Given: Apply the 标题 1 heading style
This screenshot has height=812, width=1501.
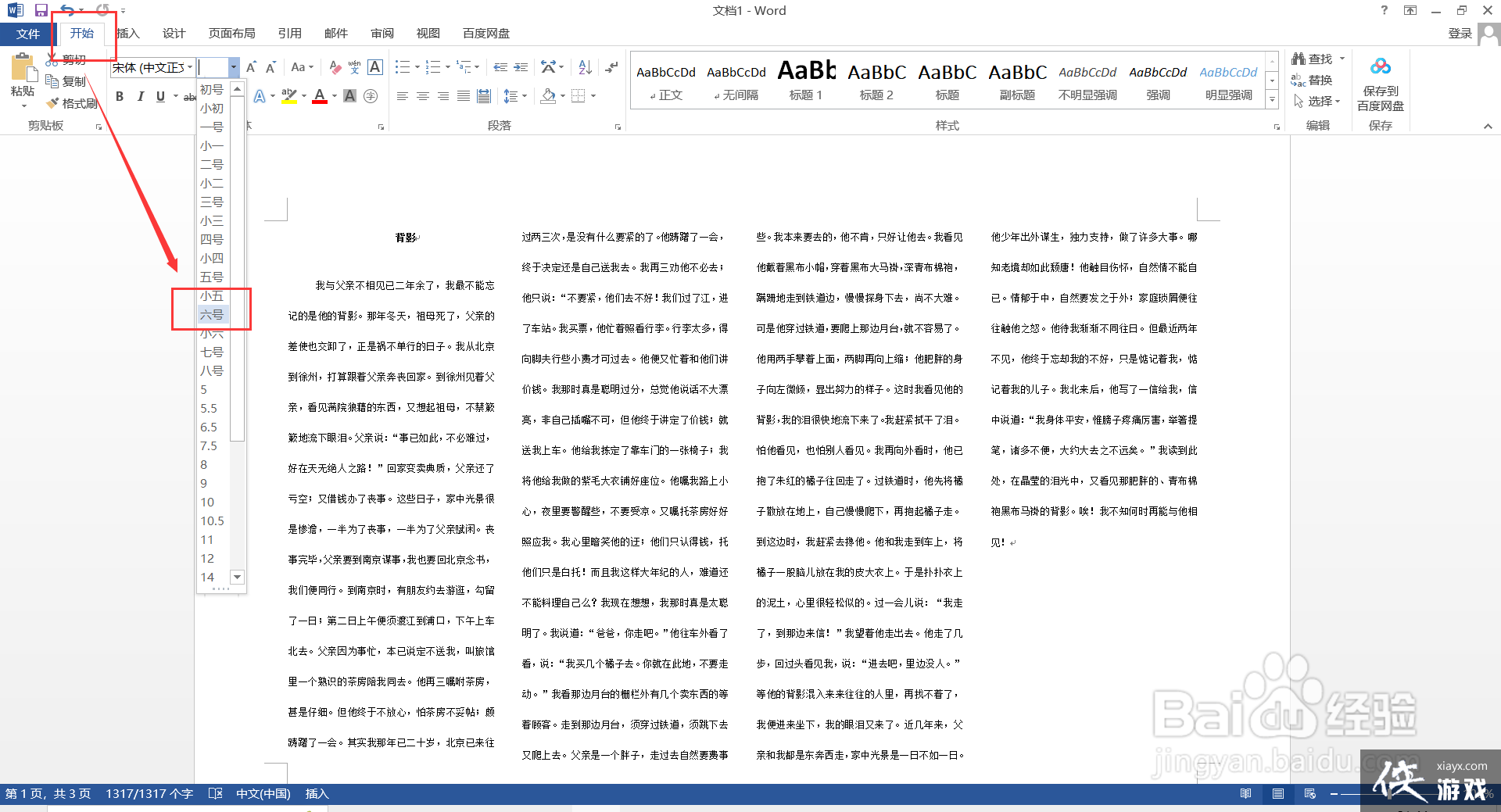Looking at the screenshot, I should [806, 80].
